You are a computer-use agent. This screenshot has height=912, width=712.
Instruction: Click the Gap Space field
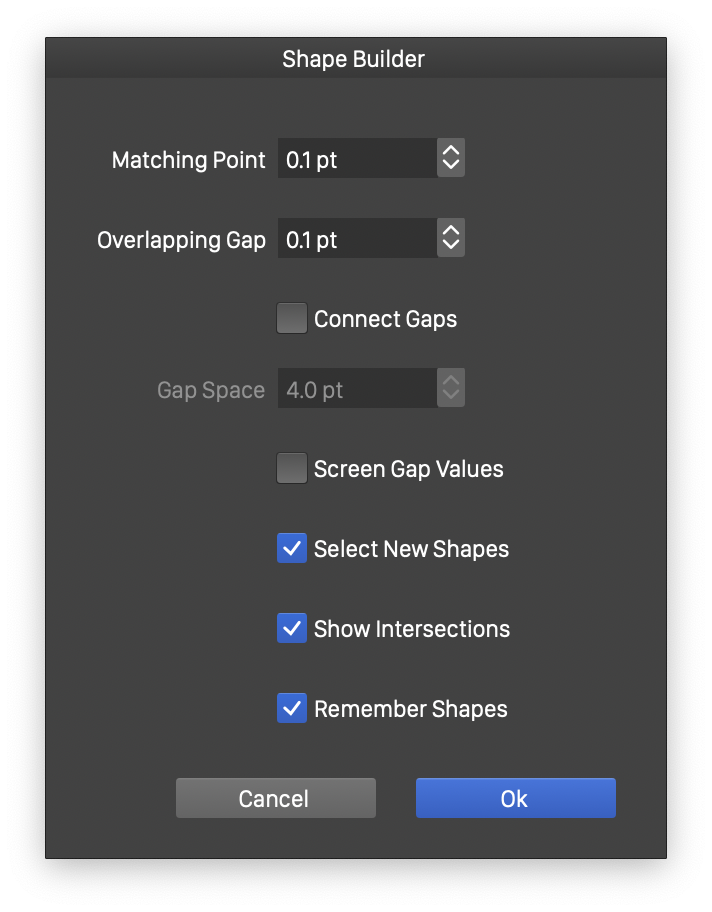tap(356, 389)
